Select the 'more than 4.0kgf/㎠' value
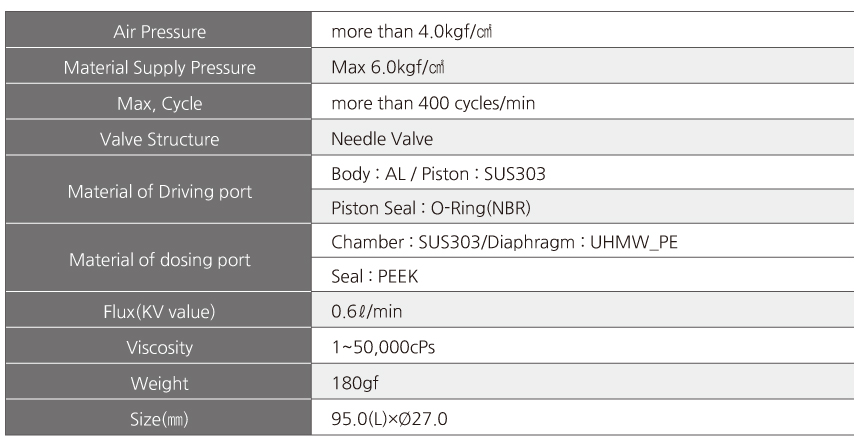Viewport: 859px width, 447px height. pos(411,31)
